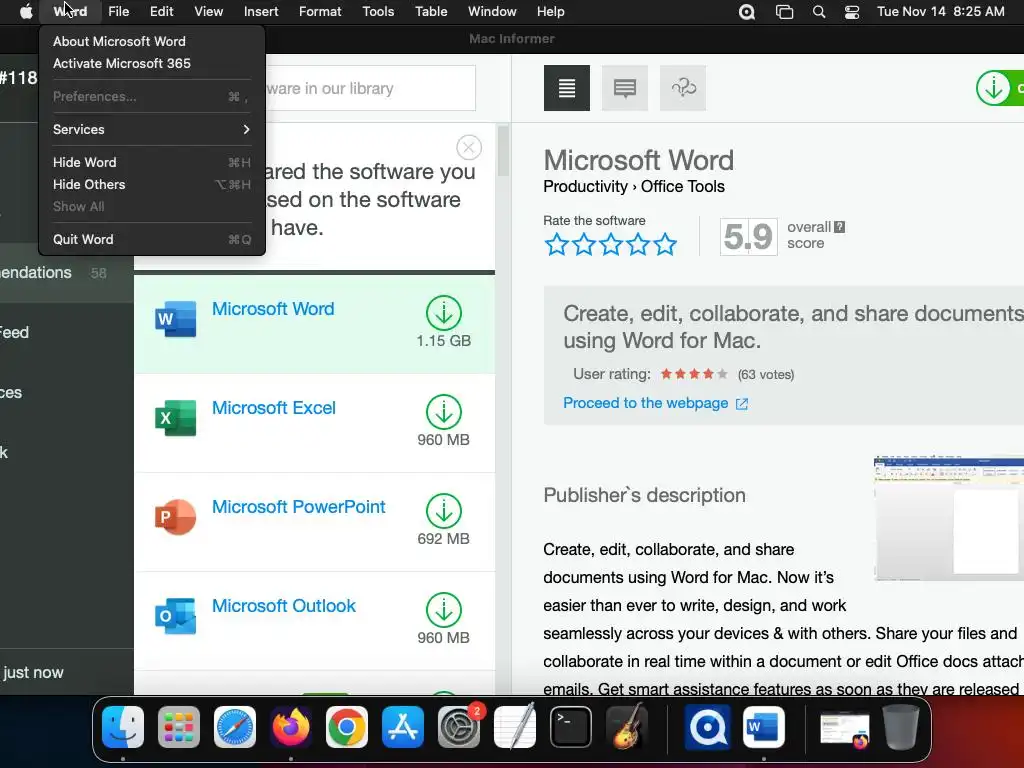Open Launchpad in the Dock
Screen dimensions: 1024x768
click(x=179, y=727)
